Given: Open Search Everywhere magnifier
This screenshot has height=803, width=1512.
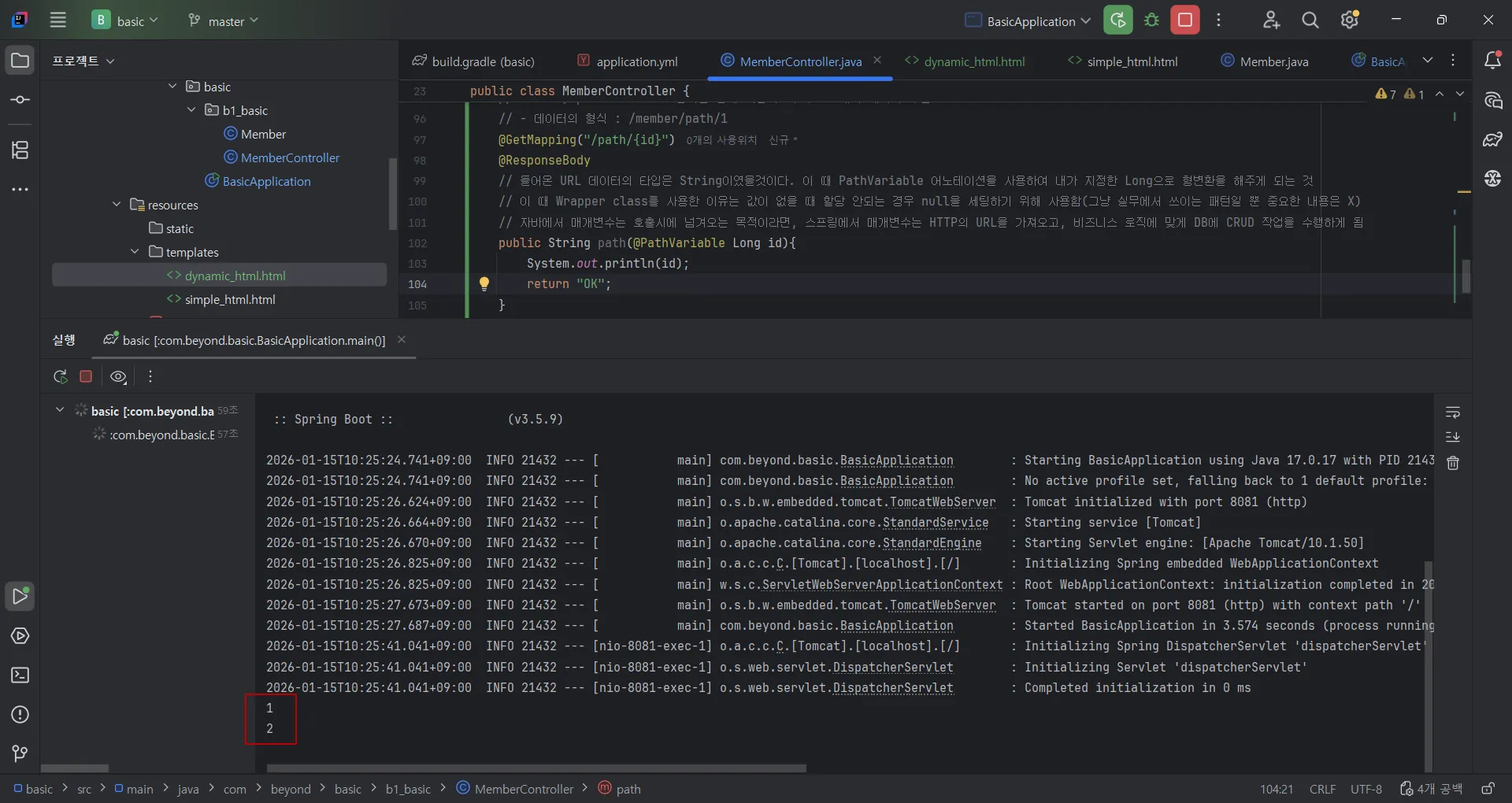Looking at the screenshot, I should [x=1310, y=20].
